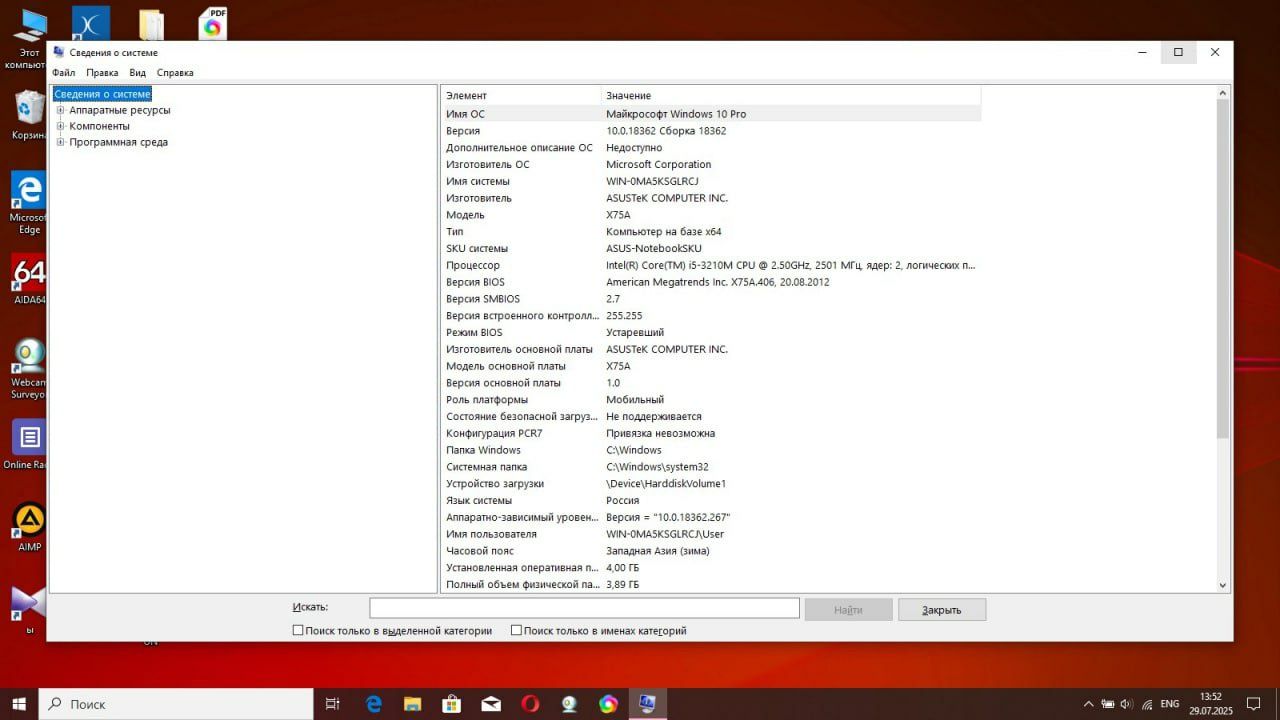Screen dimensions: 1280x720
Task: Select the Процессор row
Action: [711, 265]
